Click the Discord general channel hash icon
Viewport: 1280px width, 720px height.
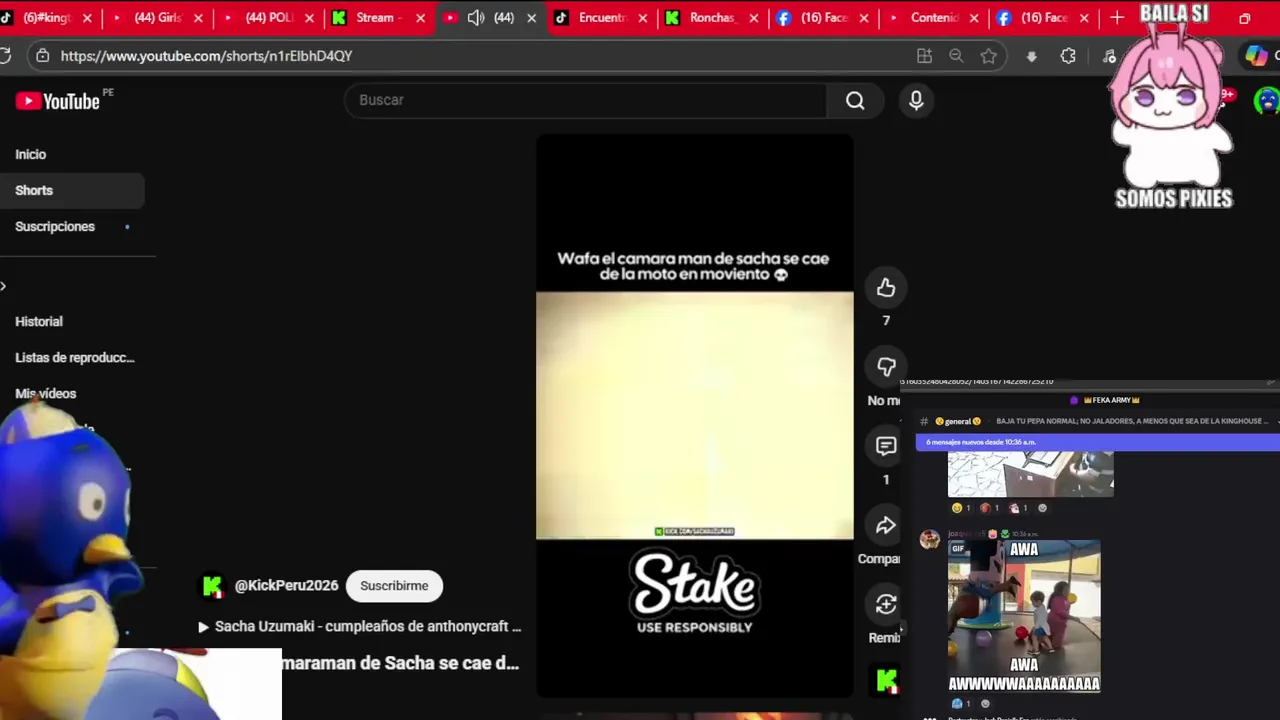(924, 421)
